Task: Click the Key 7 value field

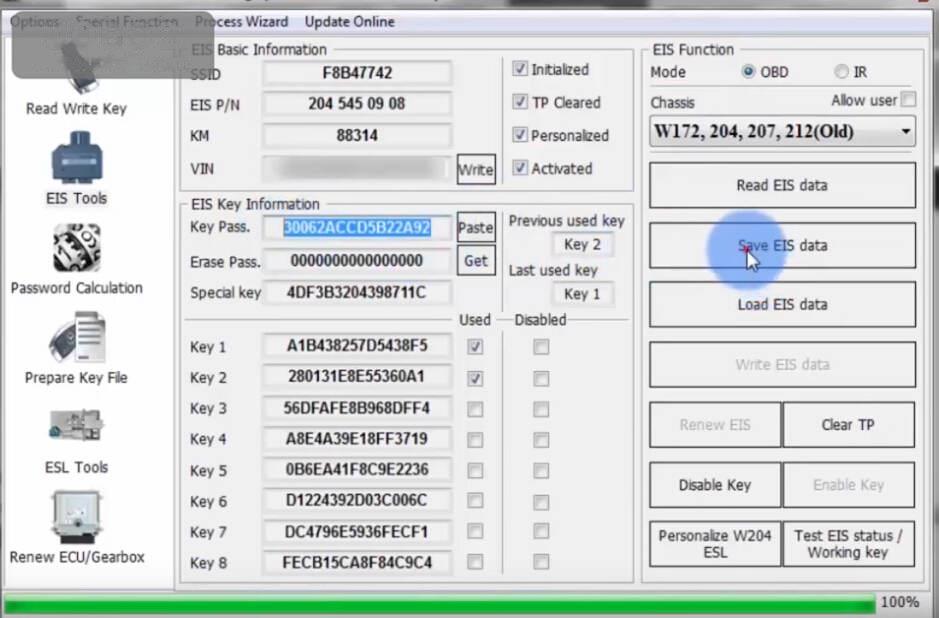Action: pyautogui.click(x=357, y=531)
